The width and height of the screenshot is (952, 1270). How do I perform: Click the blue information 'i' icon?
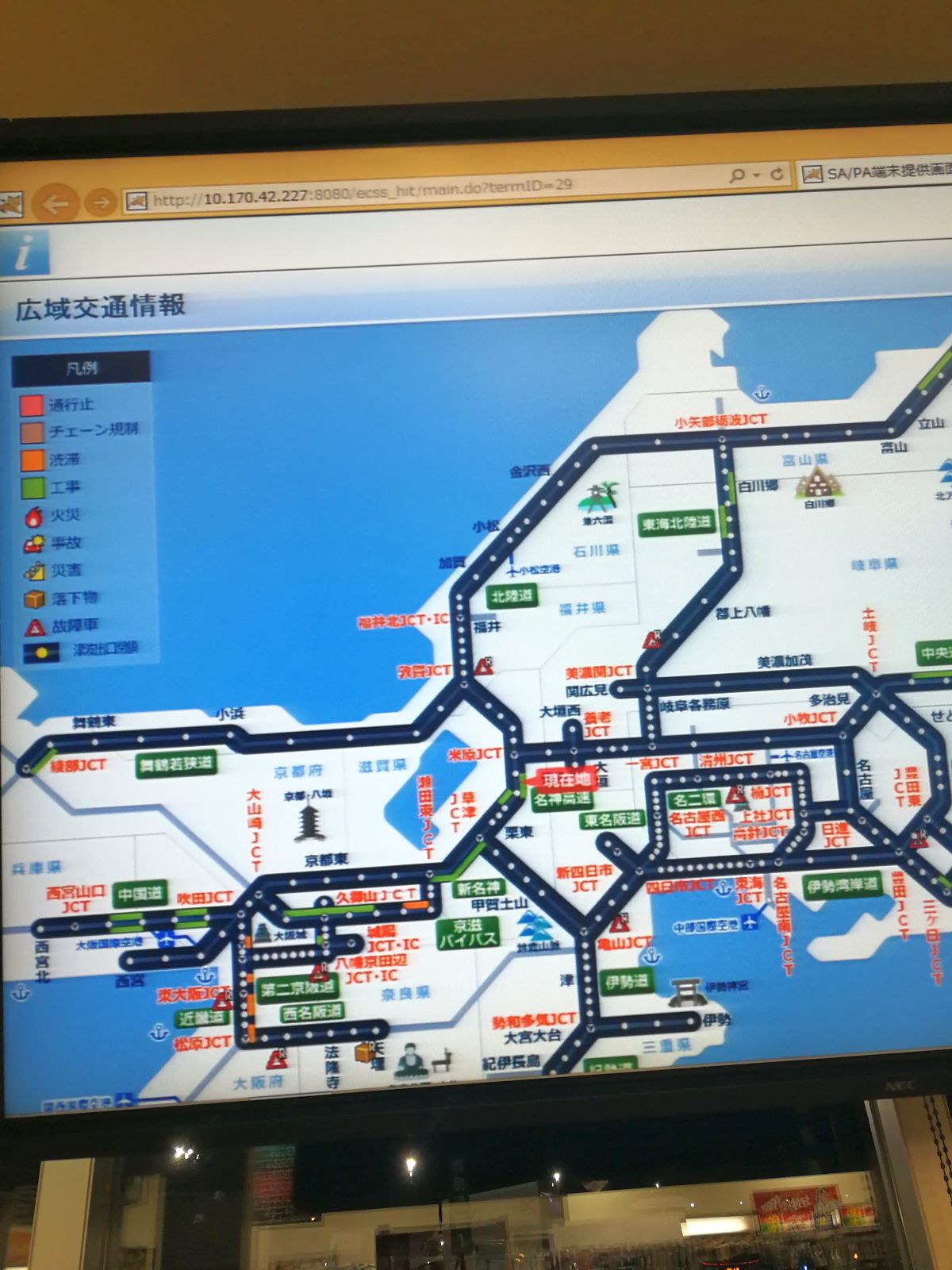coord(25,253)
